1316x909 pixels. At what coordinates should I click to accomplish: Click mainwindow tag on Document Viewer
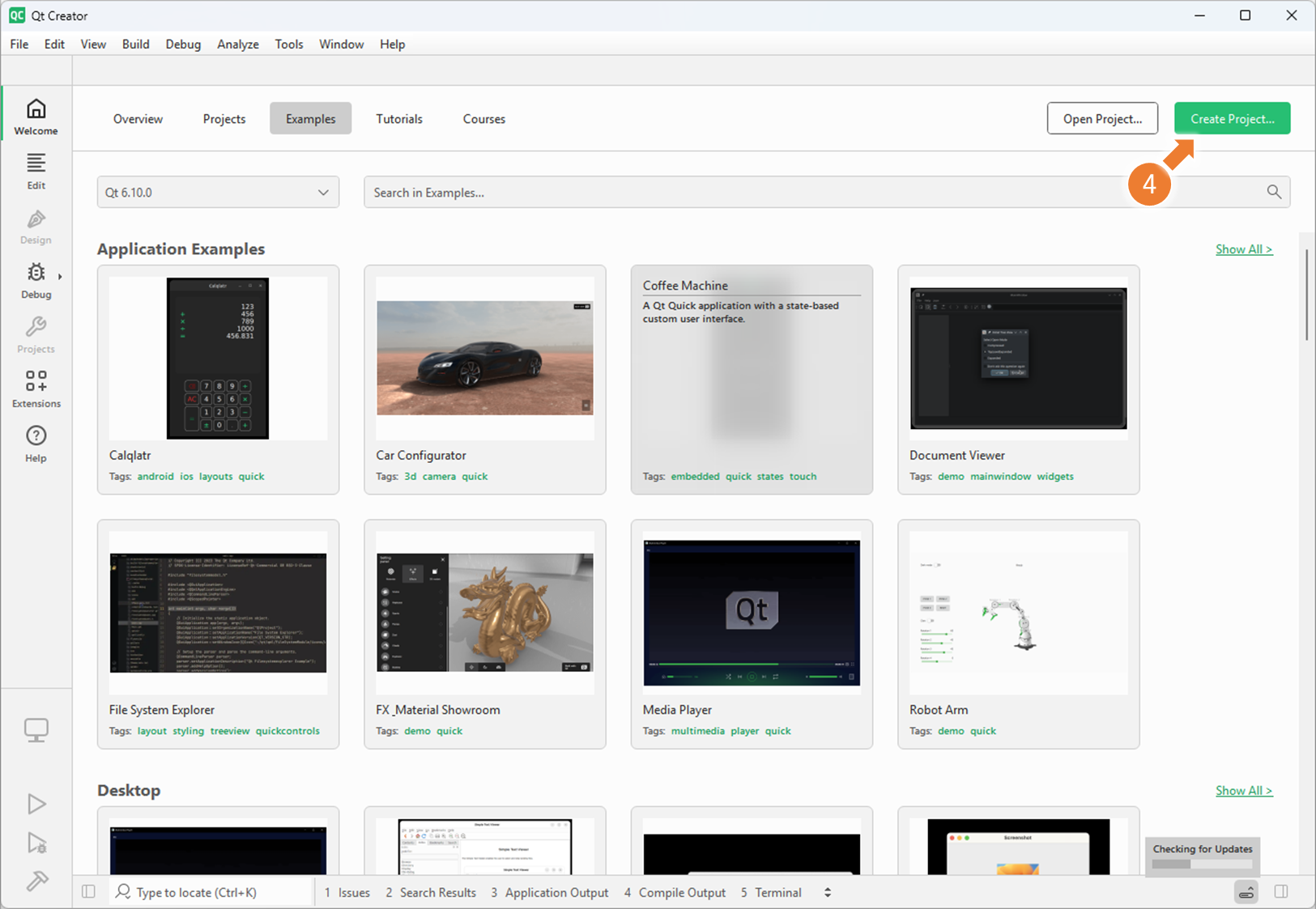coord(1001,476)
